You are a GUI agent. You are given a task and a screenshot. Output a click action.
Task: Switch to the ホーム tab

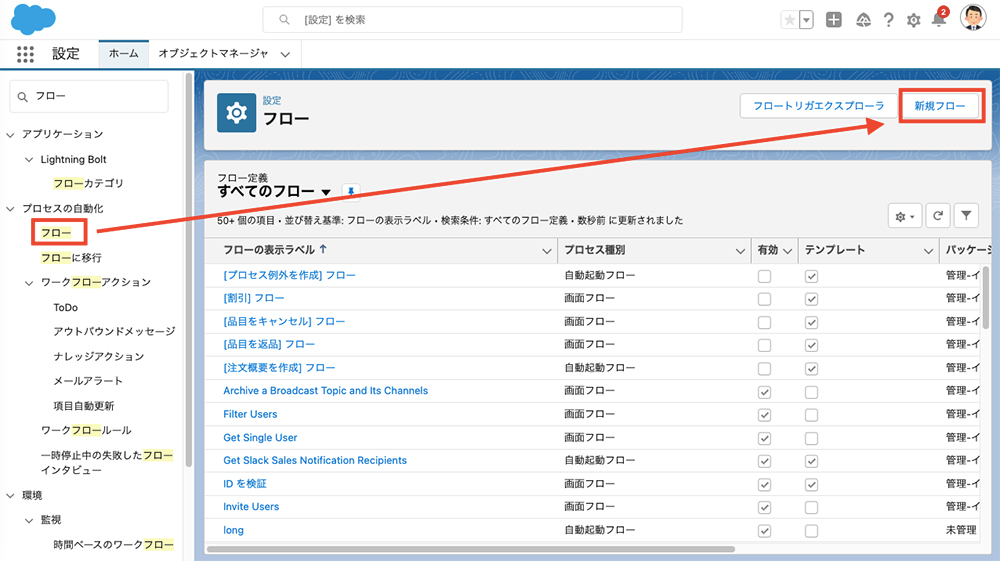coord(124,54)
